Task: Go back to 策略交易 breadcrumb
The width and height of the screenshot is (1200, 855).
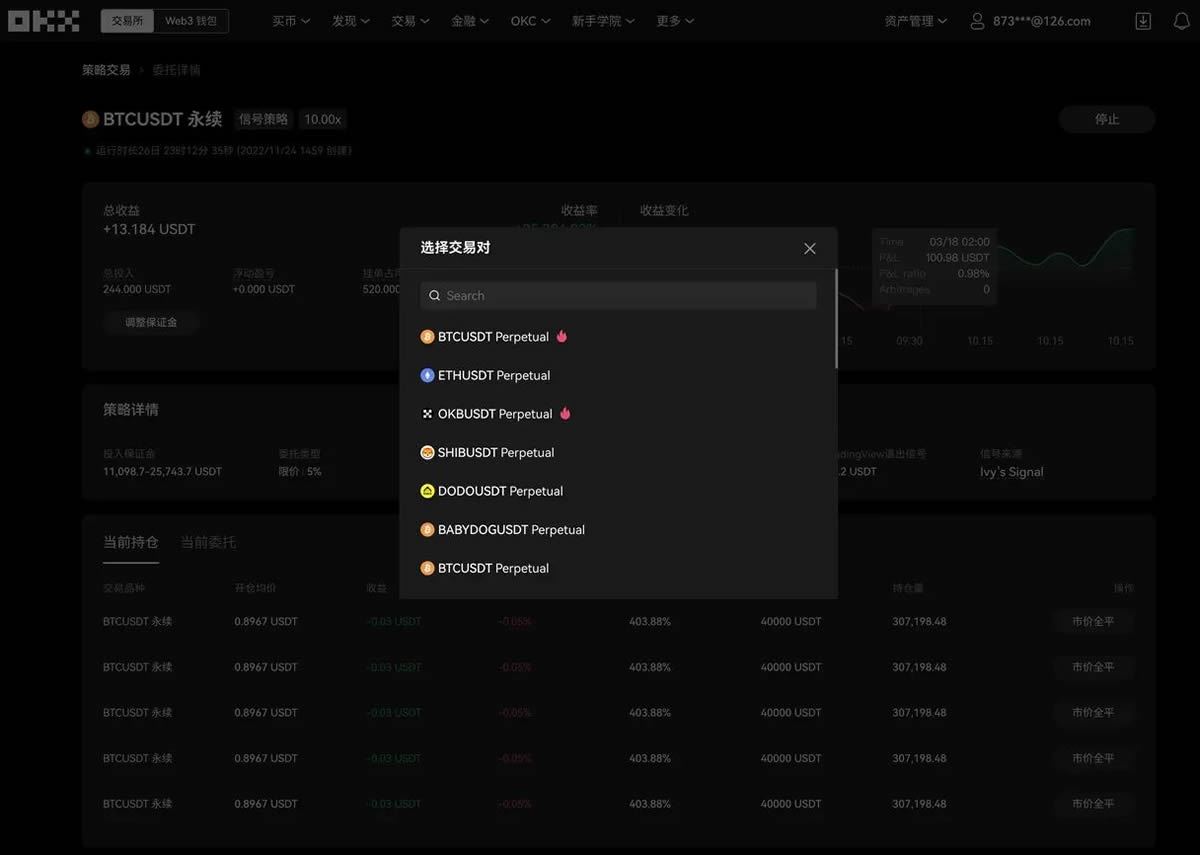Action: [x=106, y=70]
